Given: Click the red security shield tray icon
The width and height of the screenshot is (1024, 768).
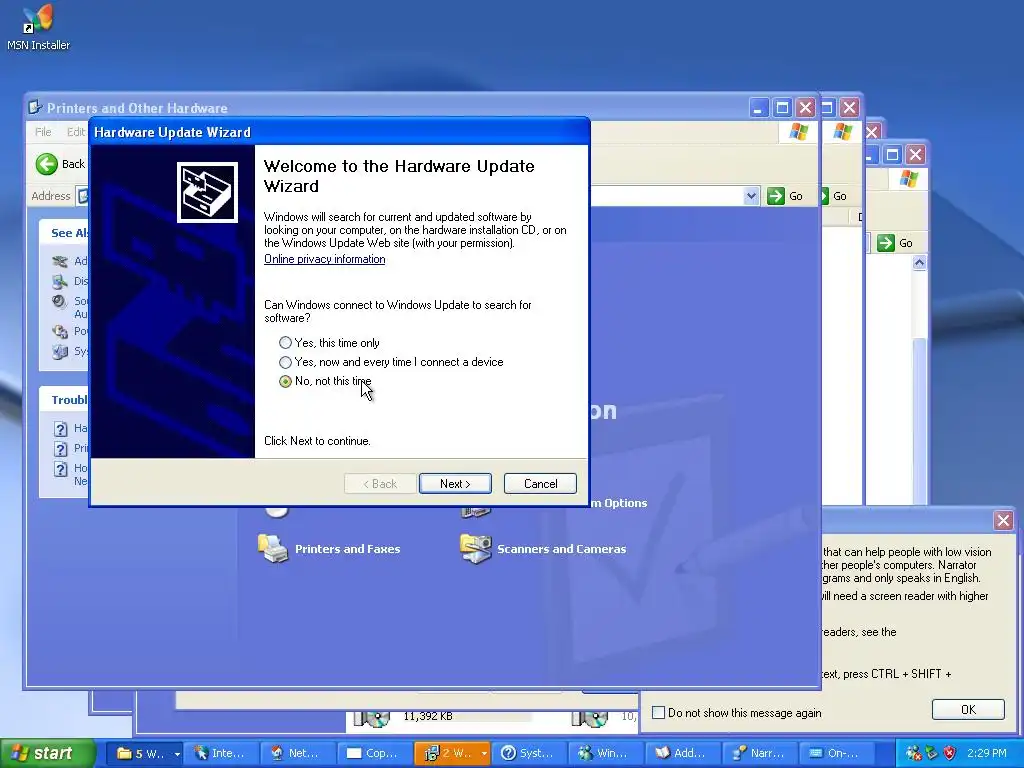Looking at the screenshot, I should click(950, 754).
